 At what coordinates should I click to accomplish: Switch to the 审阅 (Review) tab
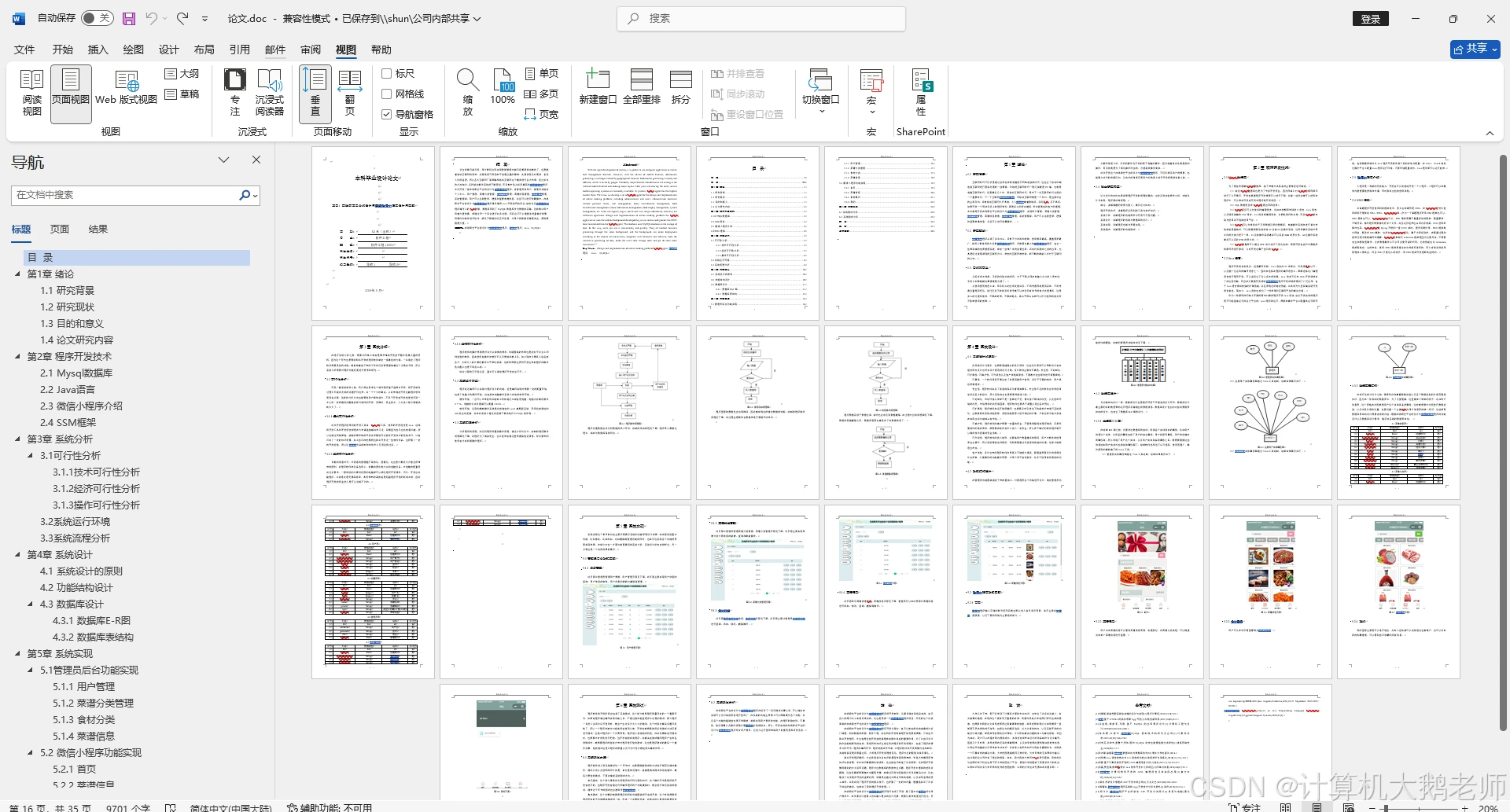tap(311, 50)
